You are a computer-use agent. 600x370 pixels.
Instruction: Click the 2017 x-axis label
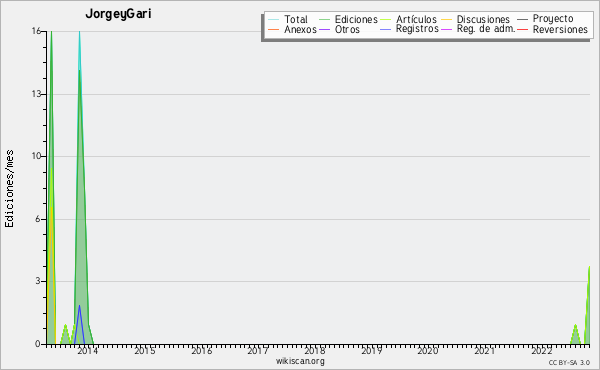click(x=258, y=351)
